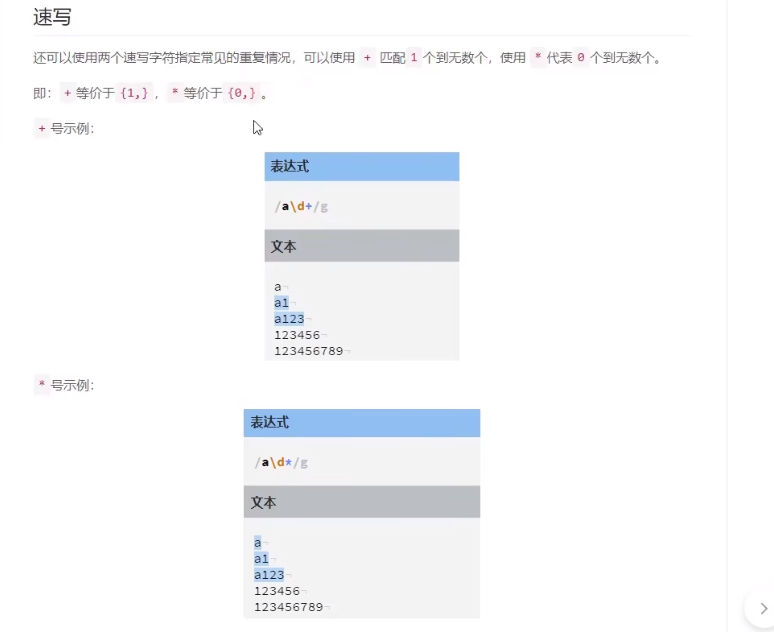Click unmatched a line in + example

pos(278,287)
